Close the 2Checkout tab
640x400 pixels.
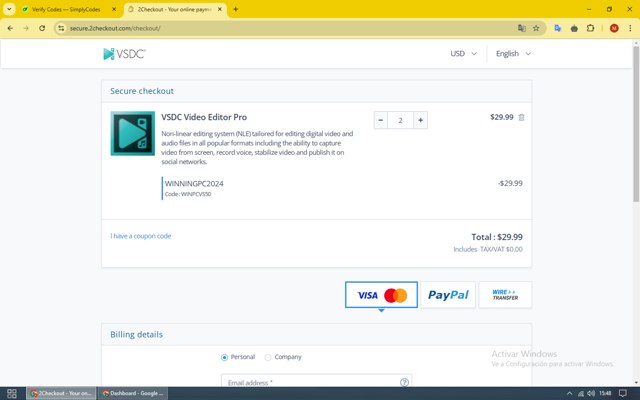(x=220, y=9)
